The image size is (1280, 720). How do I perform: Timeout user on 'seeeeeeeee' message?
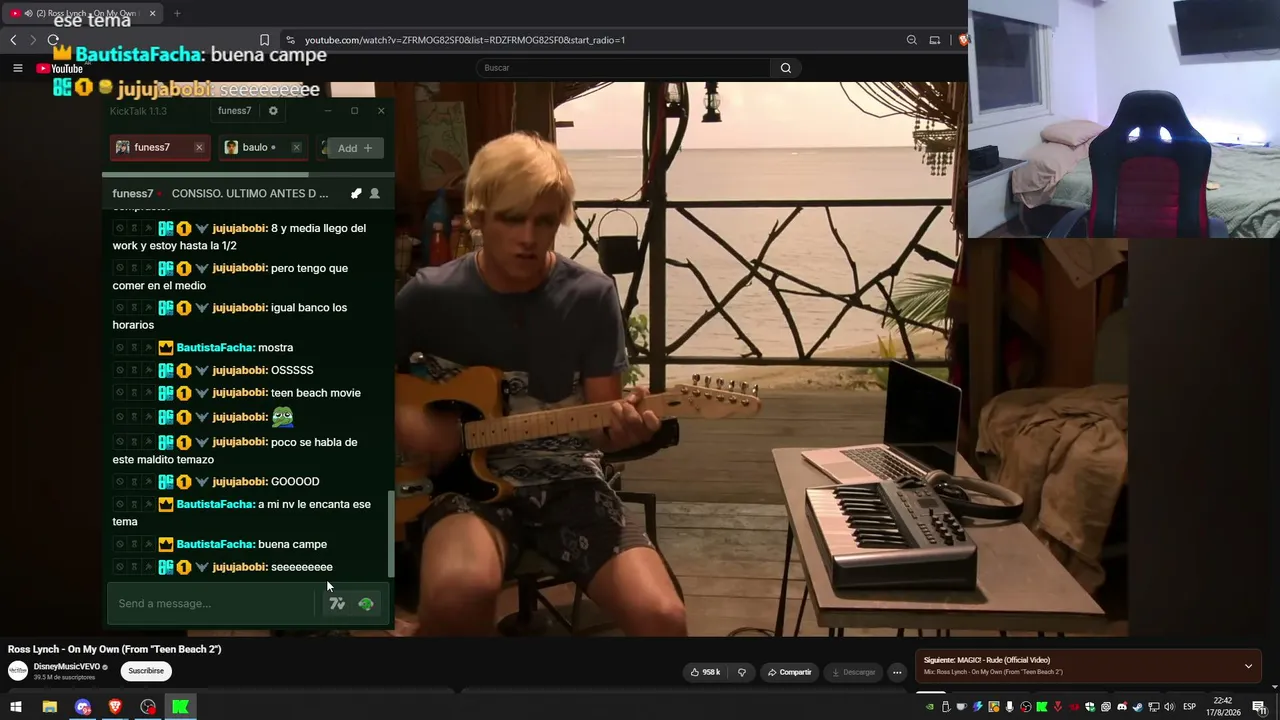click(x=134, y=568)
